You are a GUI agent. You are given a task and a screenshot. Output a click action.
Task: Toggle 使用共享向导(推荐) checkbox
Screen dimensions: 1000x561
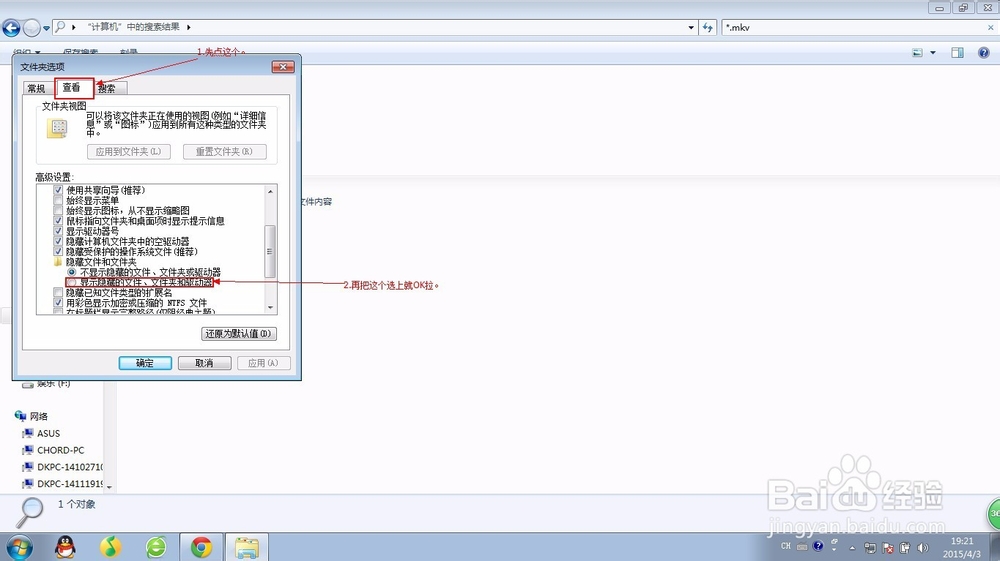click(x=58, y=190)
